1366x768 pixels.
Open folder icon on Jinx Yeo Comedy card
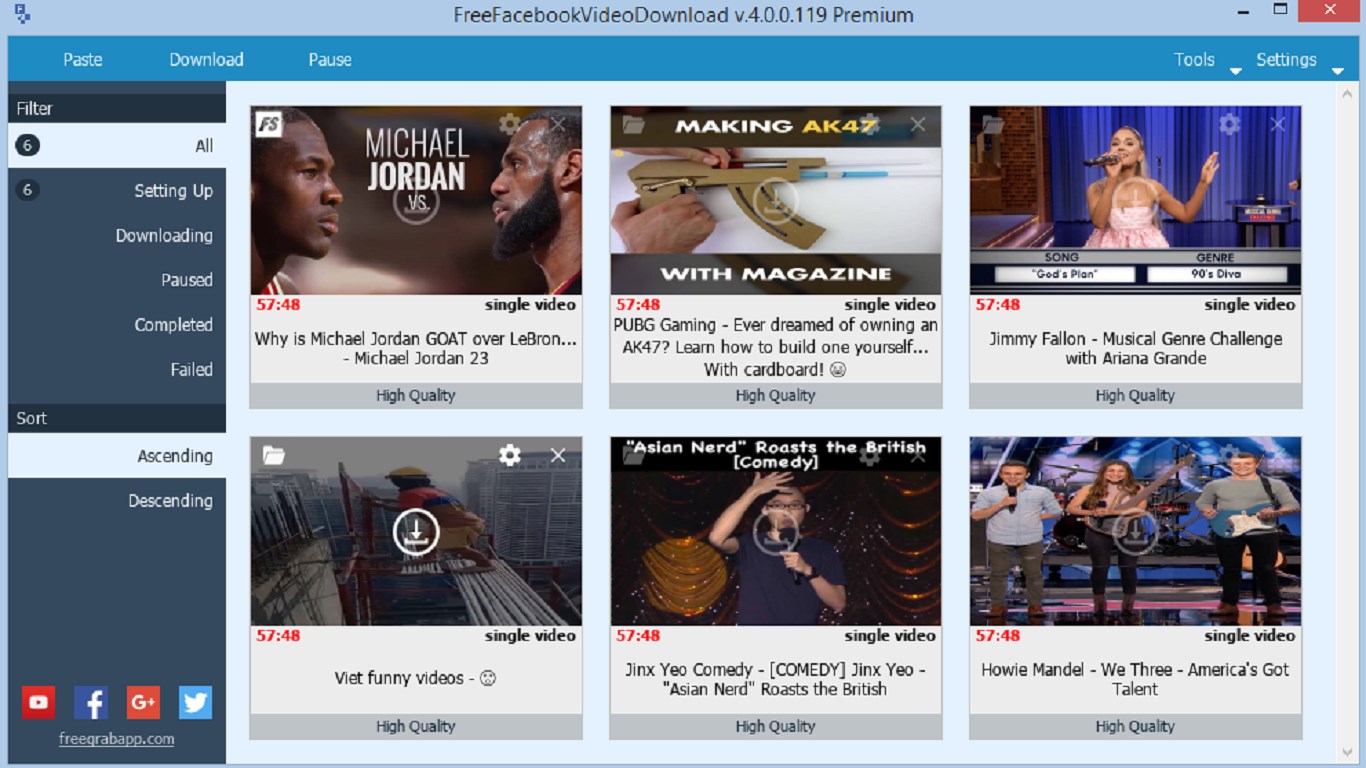pos(633,455)
